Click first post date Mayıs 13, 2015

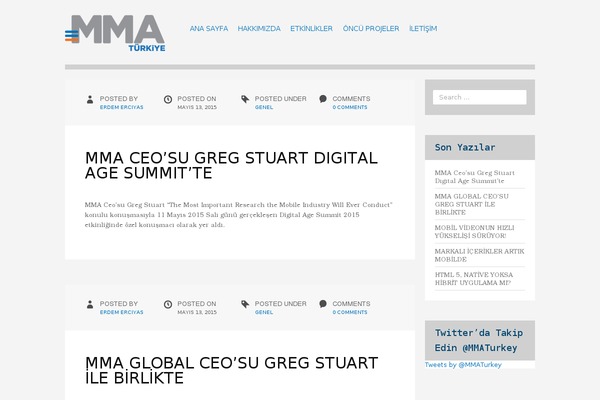pyautogui.click(x=197, y=108)
